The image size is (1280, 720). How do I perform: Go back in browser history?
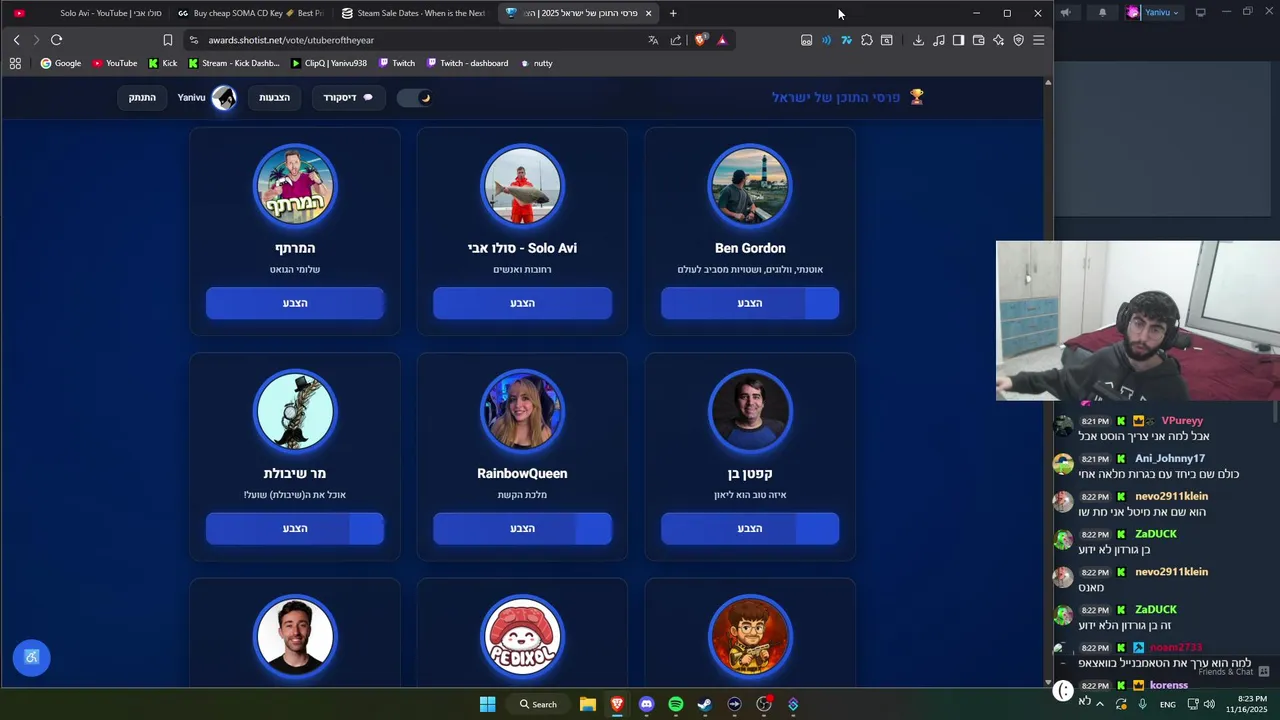pos(16,40)
